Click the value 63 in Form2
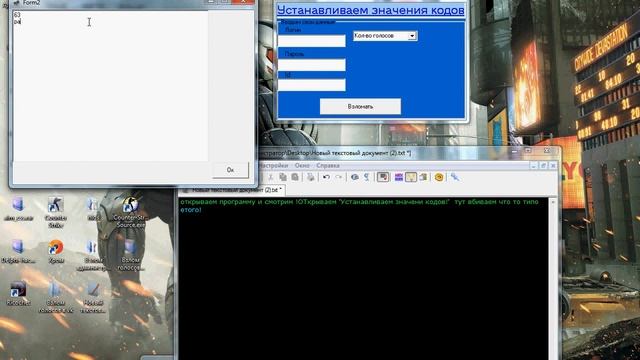This screenshot has width=640, height=360. (17, 15)
